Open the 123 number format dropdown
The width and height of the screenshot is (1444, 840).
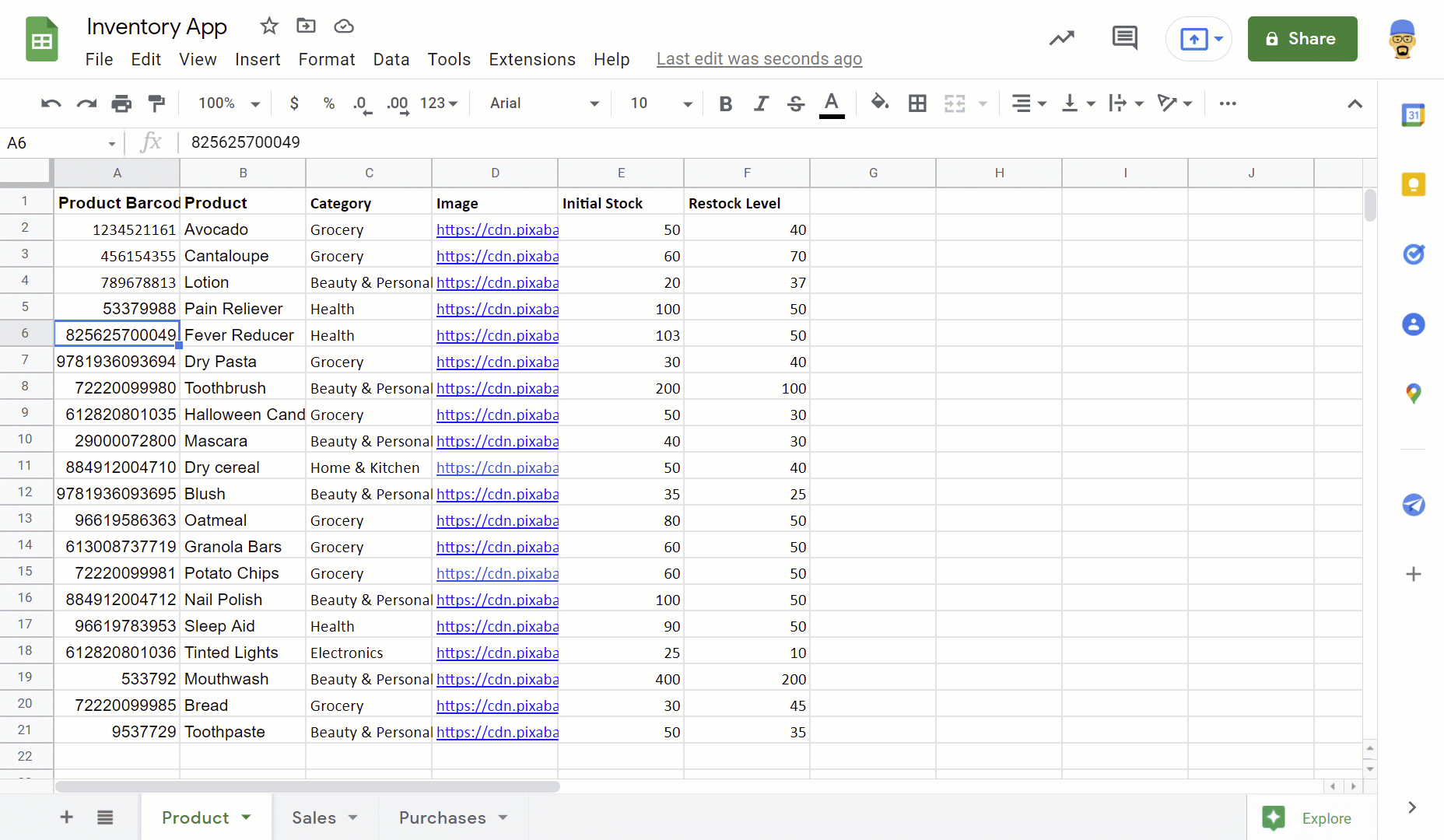click(x=439, y=103)
